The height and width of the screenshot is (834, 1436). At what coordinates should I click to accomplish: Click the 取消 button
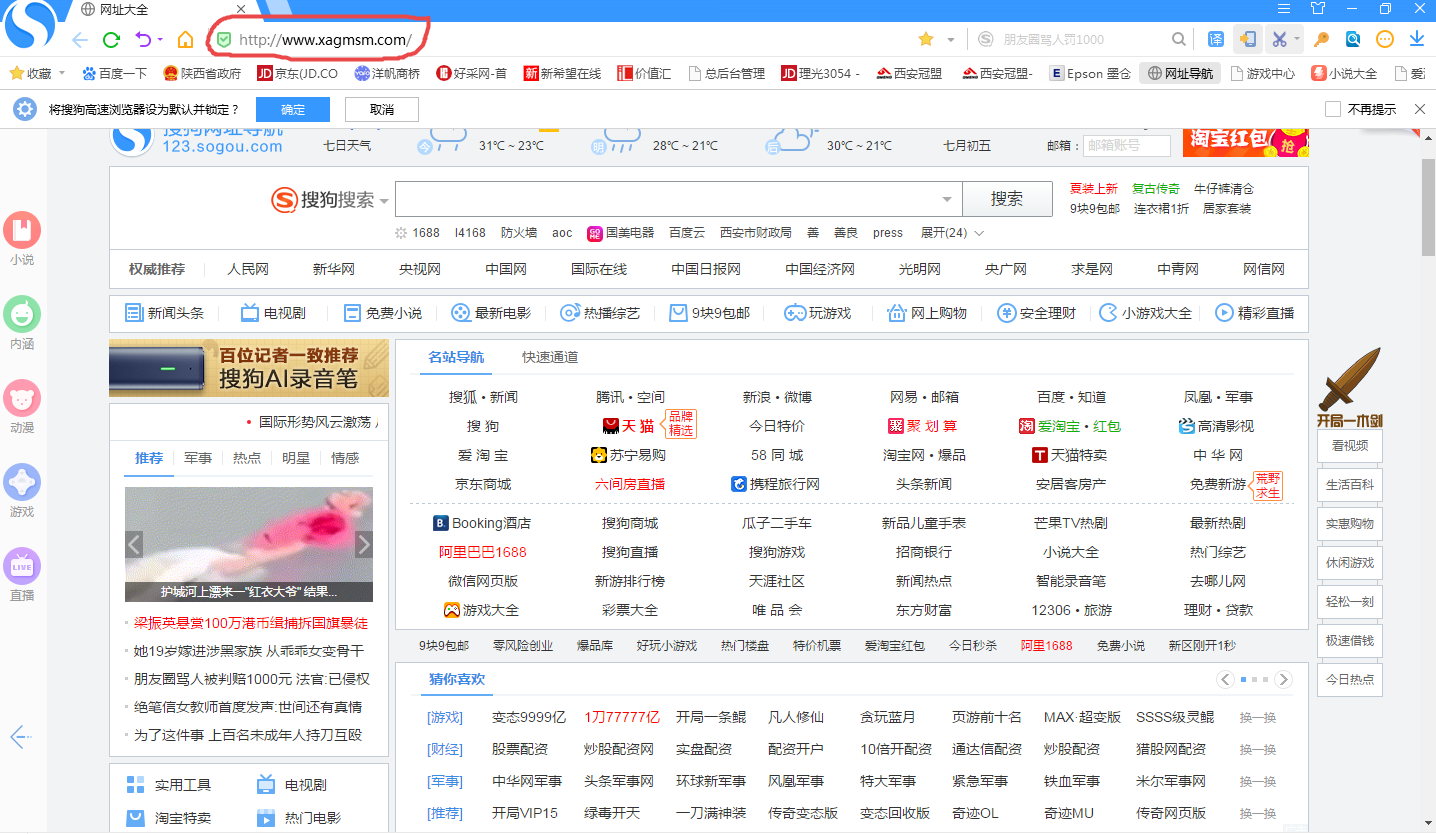click(382, 109)
